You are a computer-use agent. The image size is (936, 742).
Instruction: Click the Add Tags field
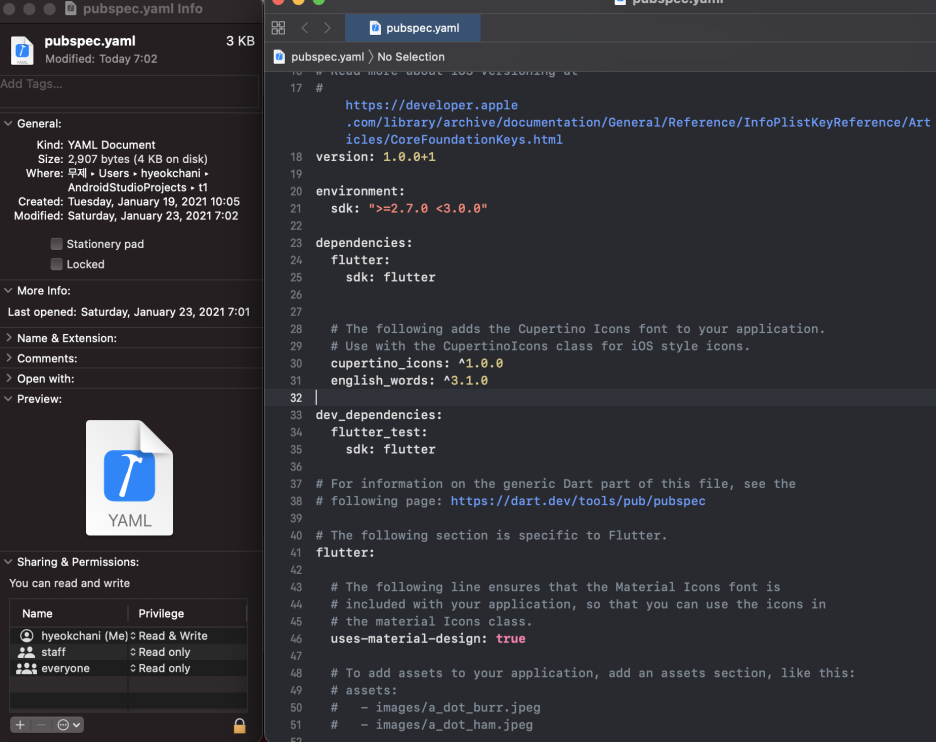click(130, 92)
